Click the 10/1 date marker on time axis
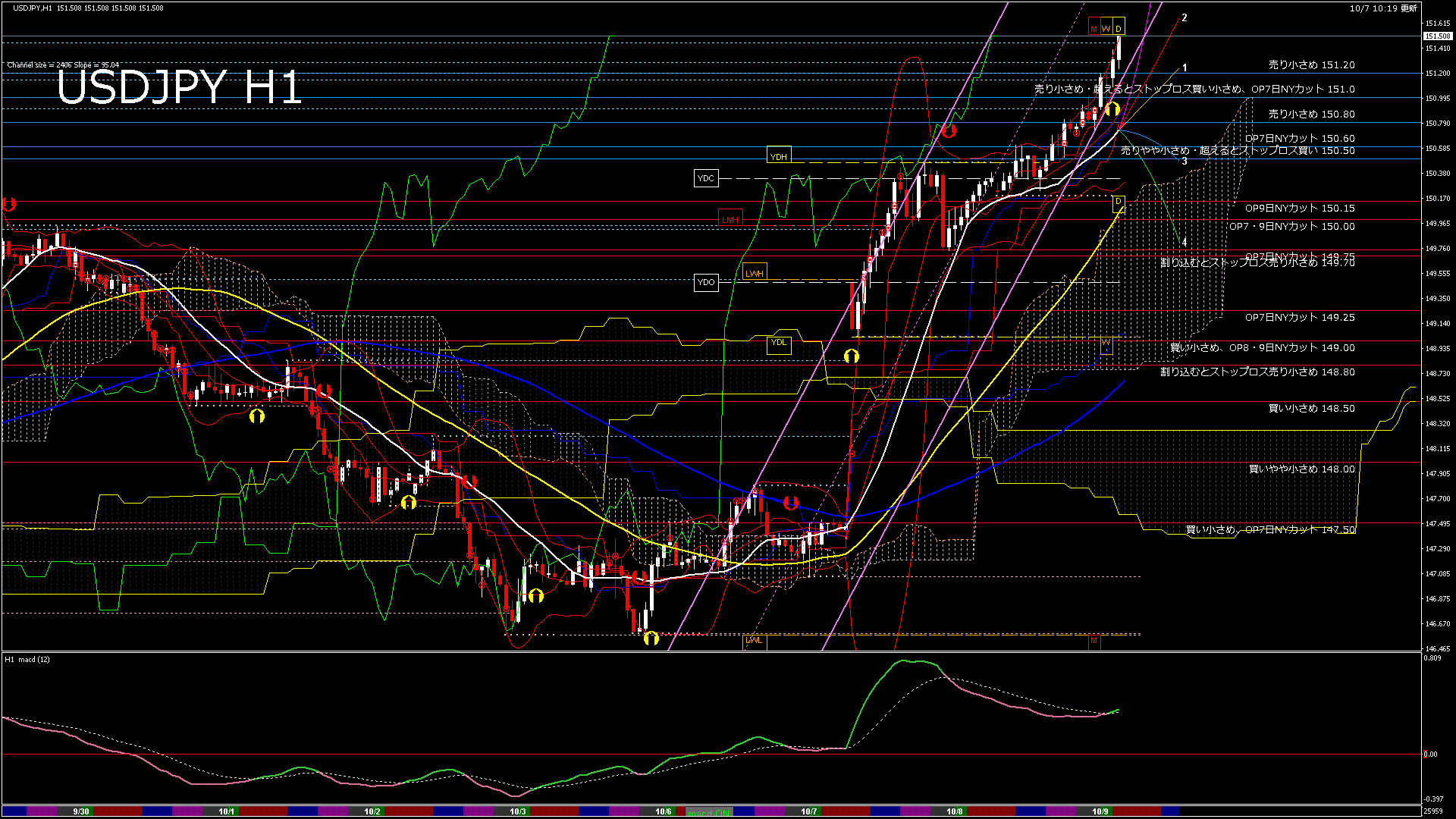This screenshot has width=1456, height=819. (x=227, y=811)
